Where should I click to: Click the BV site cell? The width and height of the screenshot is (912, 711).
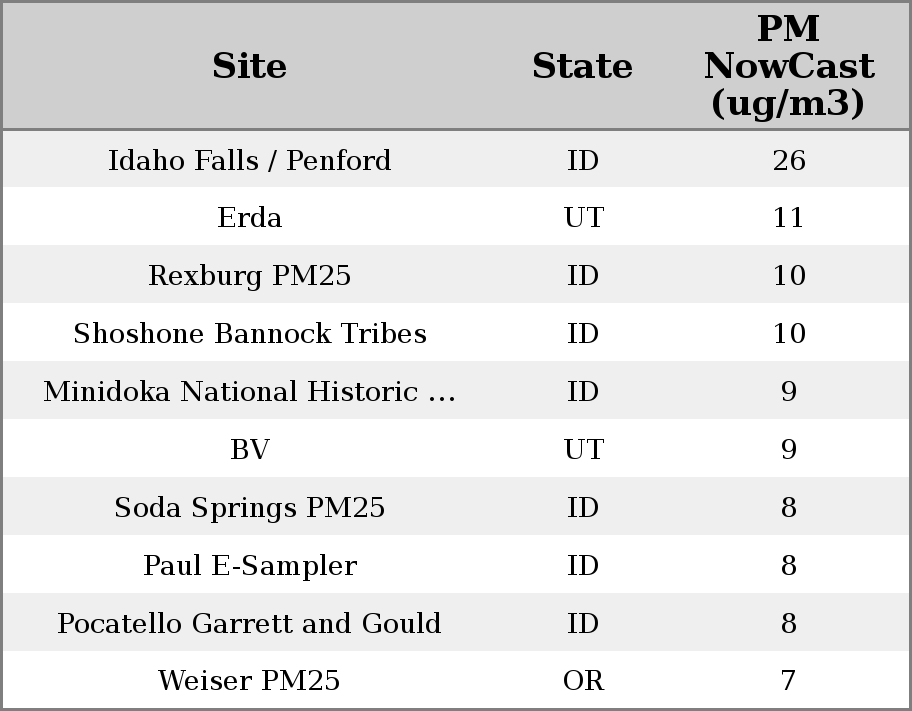click(249, 450)
